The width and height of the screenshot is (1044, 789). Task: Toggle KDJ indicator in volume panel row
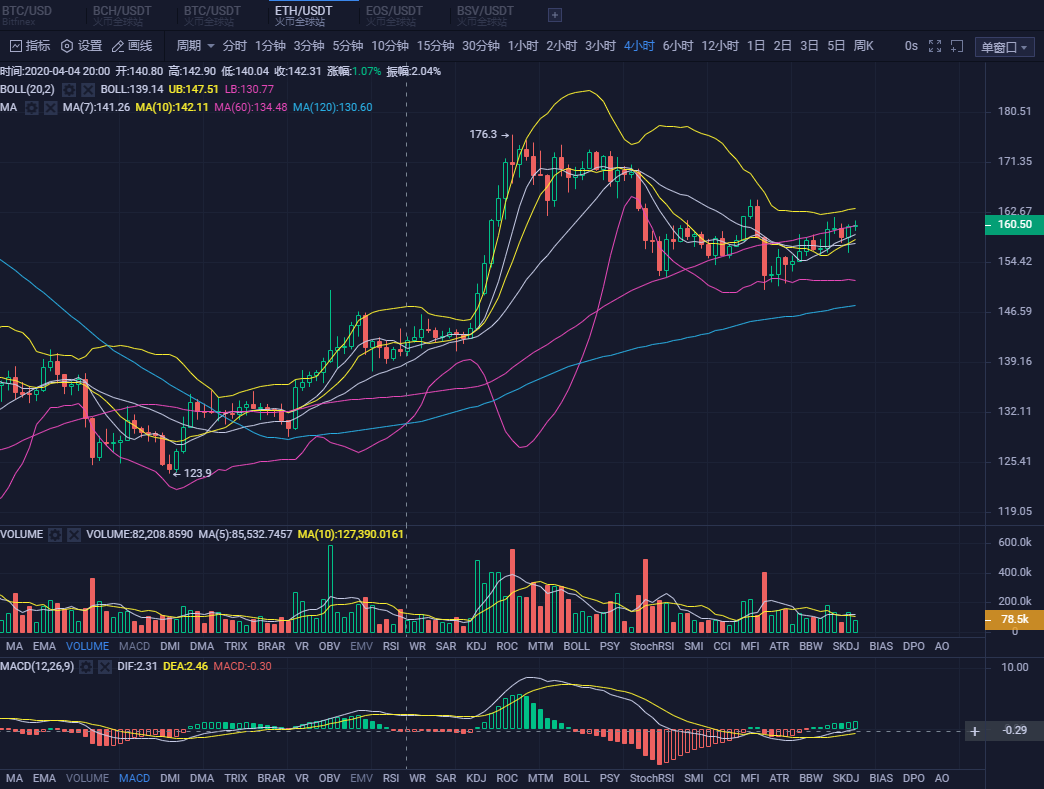pyautogui.click(x=476, y=647)
